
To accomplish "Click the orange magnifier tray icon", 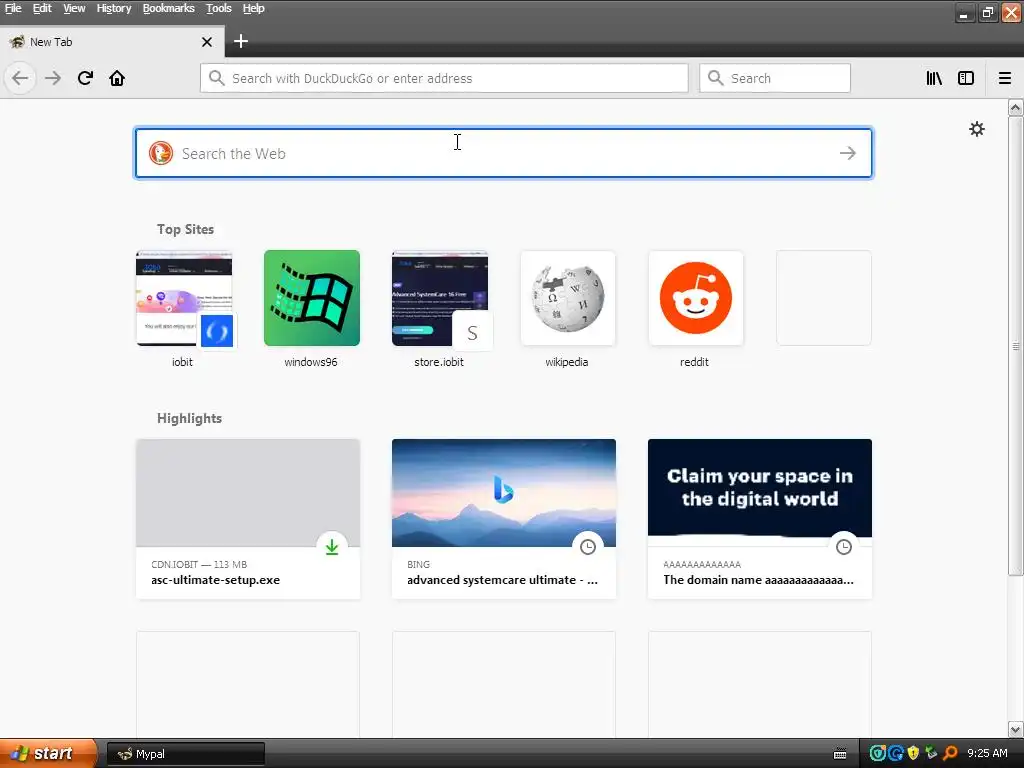I will click(x=950, y=754).
